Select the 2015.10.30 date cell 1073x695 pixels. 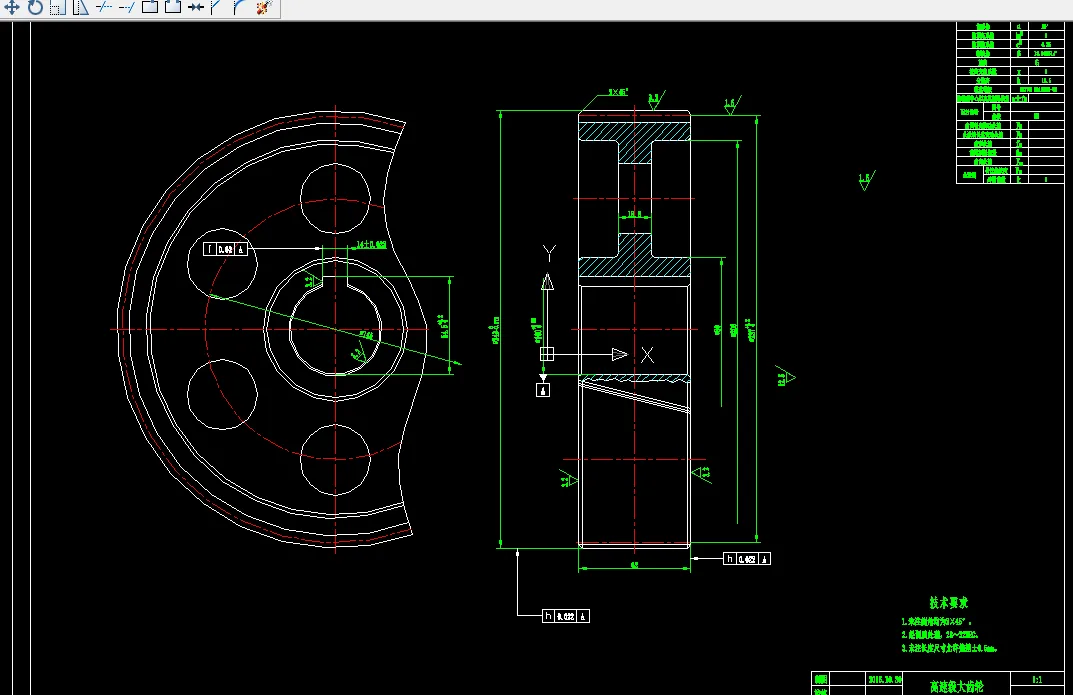885,679
